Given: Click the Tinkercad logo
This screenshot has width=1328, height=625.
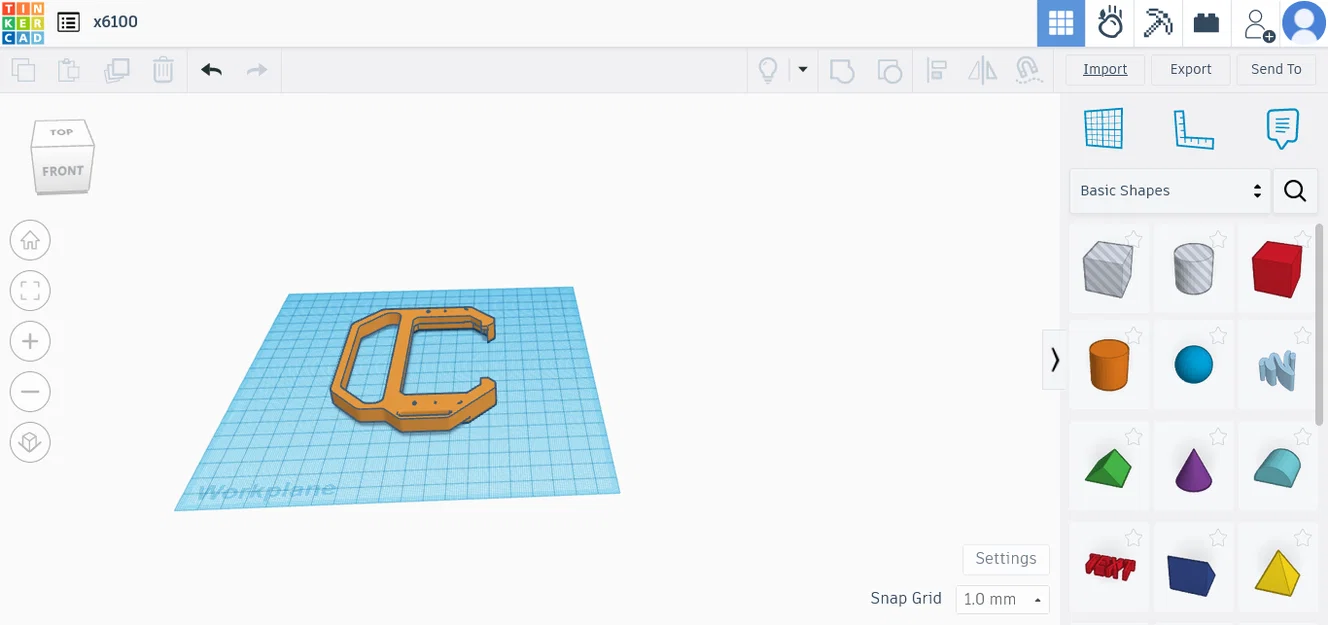Looking at the screenshot, I should pyautogui.click(x=22, y=23).
